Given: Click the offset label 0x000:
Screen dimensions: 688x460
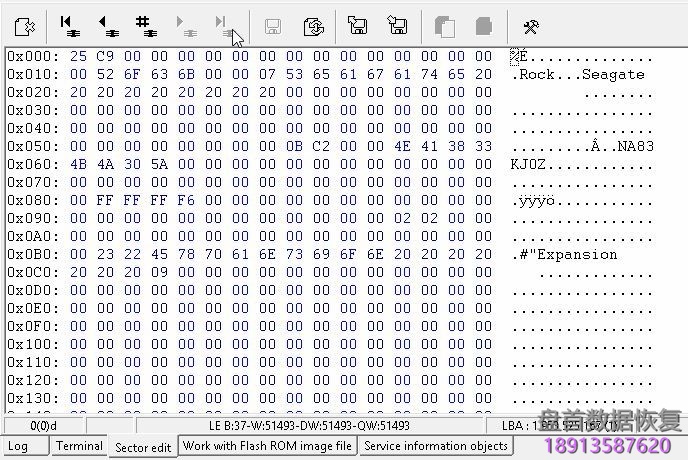Looking at the screenshot, I should click(x=33, y=56).
